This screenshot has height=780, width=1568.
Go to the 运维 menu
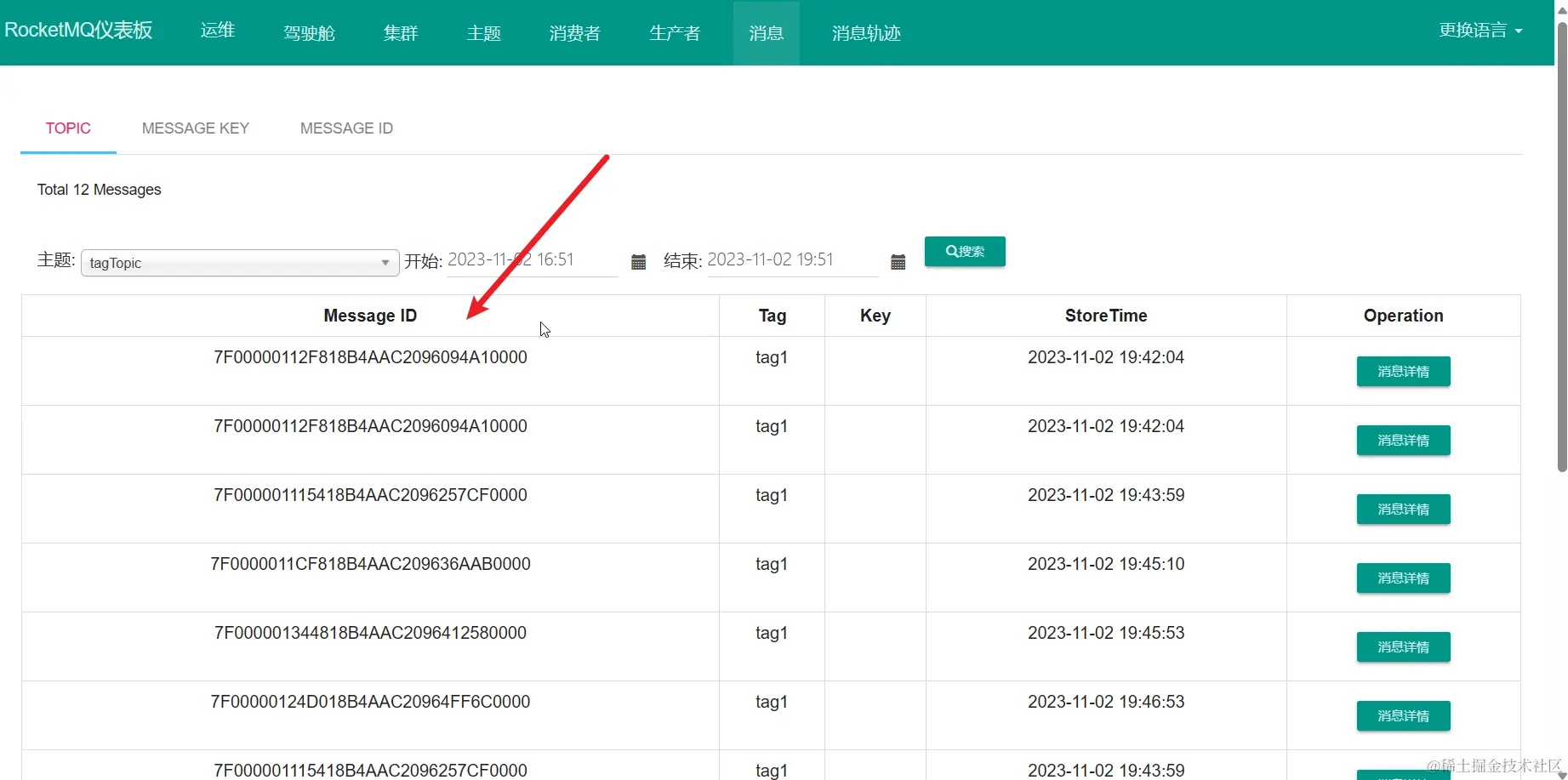click(218, 30)
